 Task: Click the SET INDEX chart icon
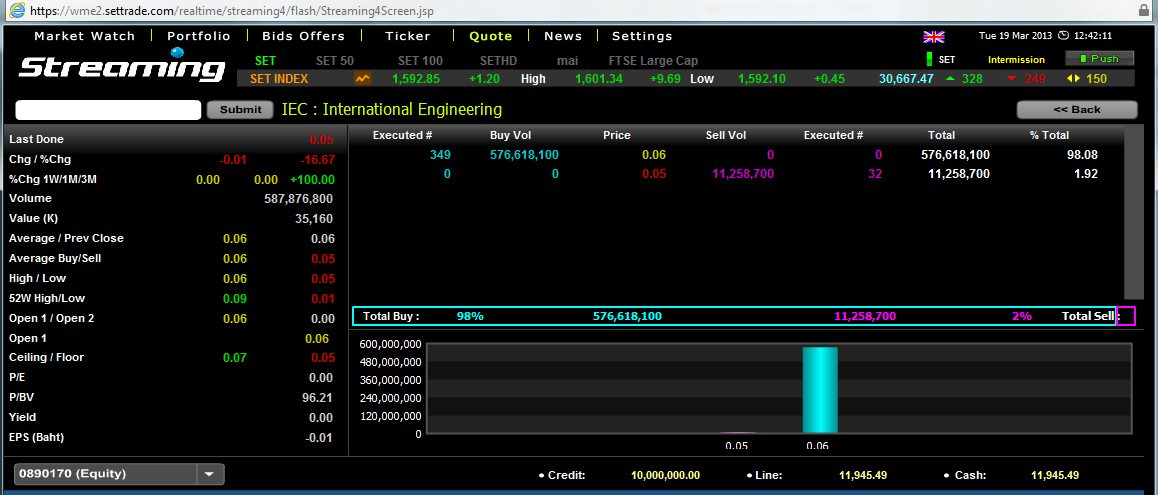[x=363, y=78]
